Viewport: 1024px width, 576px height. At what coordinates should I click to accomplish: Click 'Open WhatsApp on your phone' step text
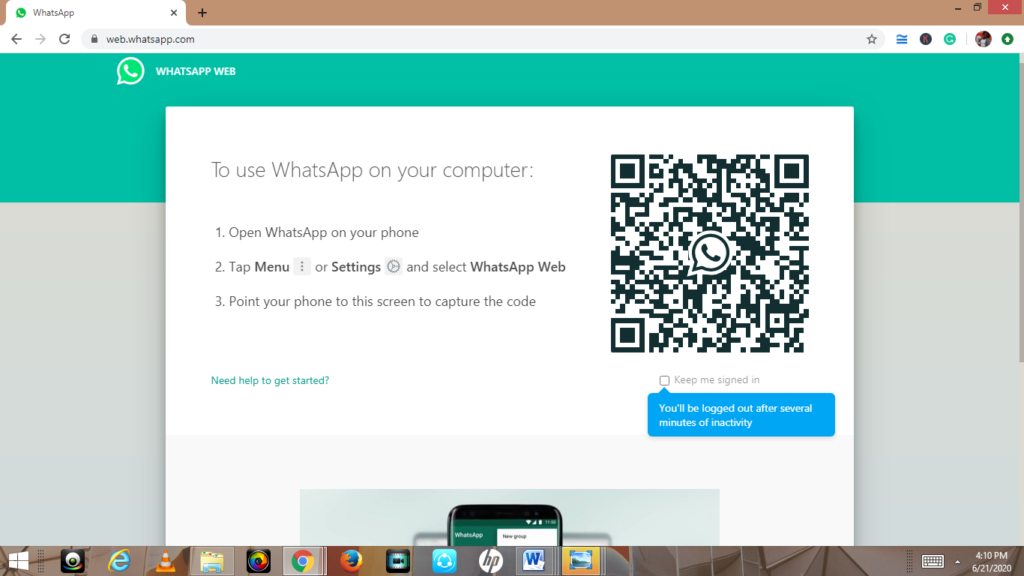[x=323, y=232]
